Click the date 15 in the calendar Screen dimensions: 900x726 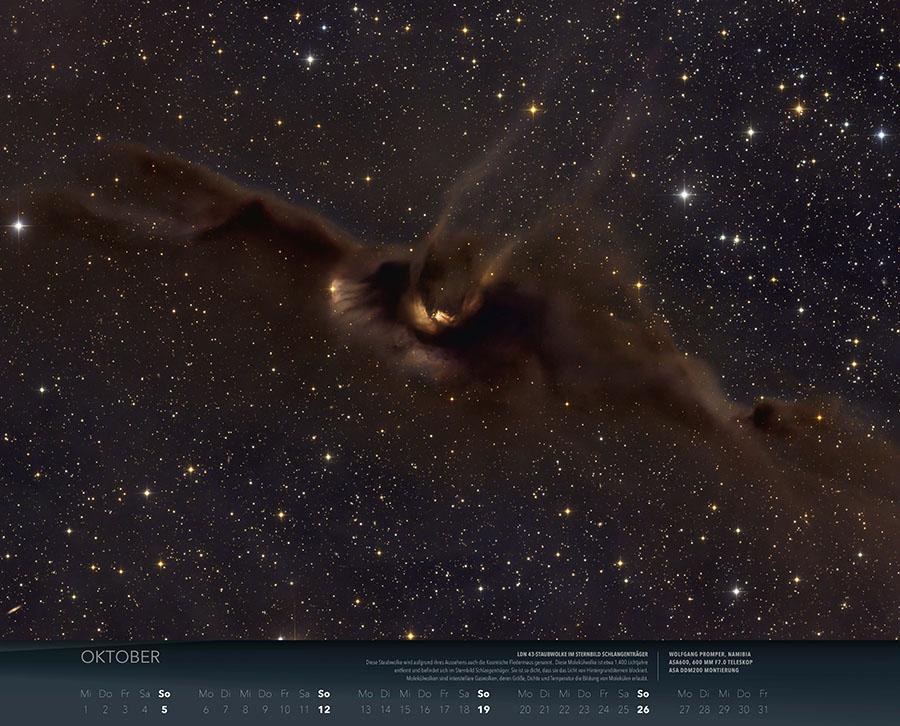[405, 709]
